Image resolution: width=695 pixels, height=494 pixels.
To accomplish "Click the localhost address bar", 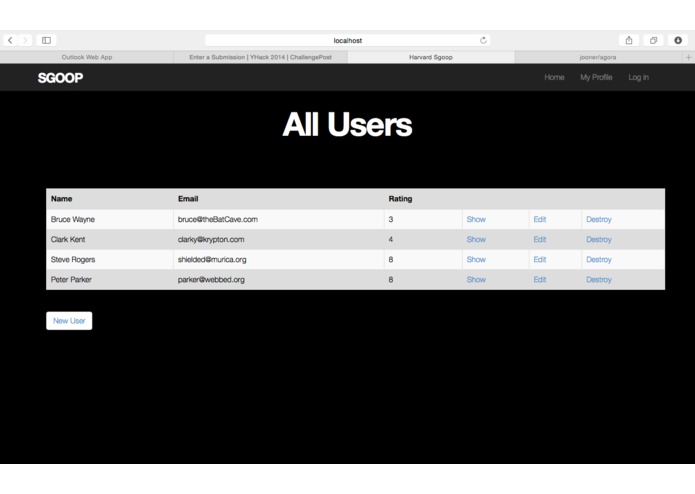I will pyautogui.click(x=348, y=40).
